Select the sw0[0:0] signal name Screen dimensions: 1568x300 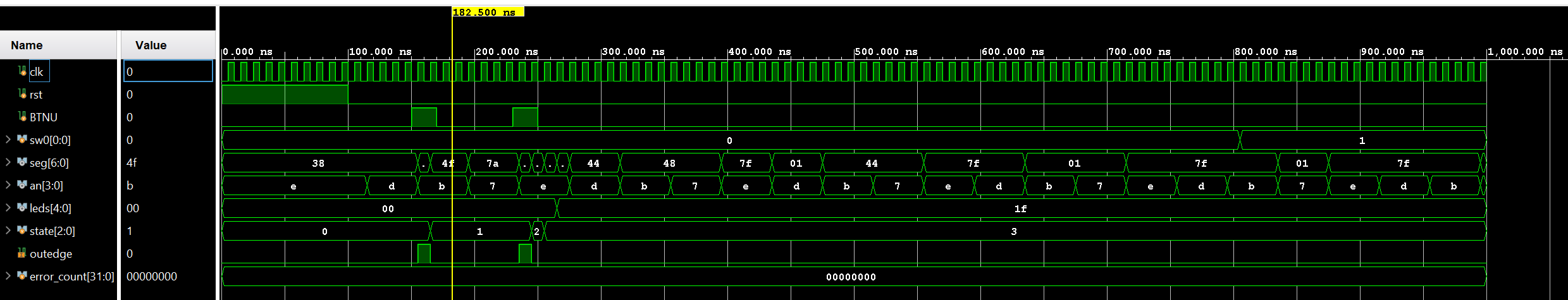tap(50, 140)
